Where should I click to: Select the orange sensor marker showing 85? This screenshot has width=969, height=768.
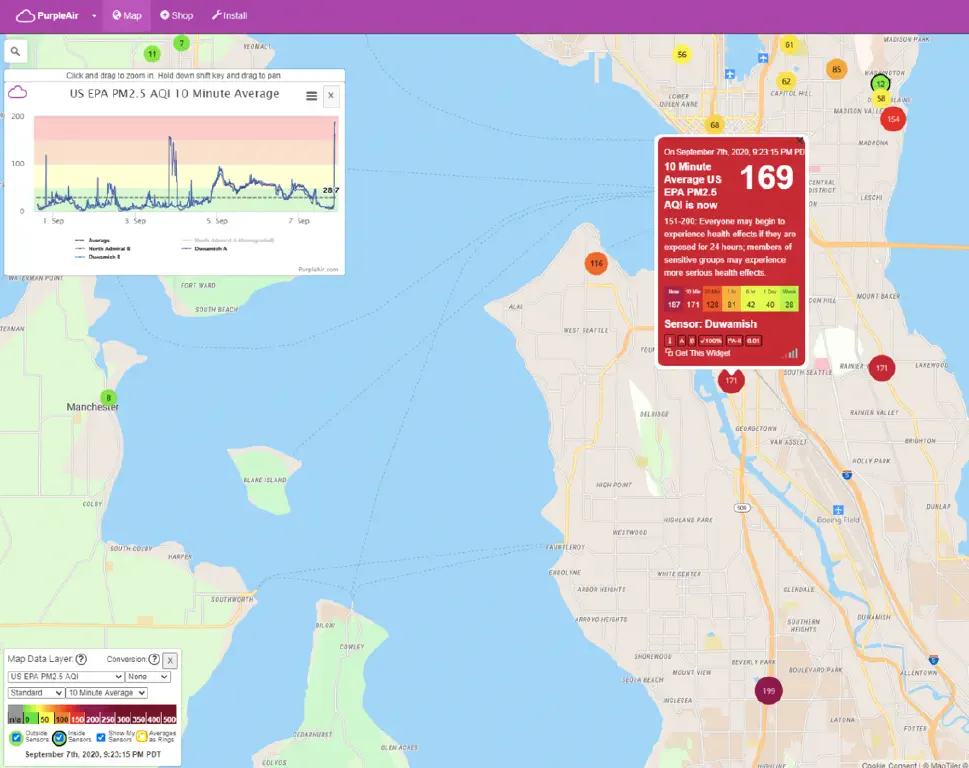(837, 69)
